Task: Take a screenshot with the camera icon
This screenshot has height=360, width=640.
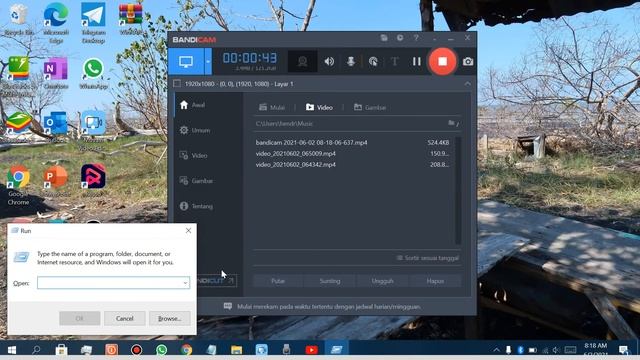Action: 468,62
